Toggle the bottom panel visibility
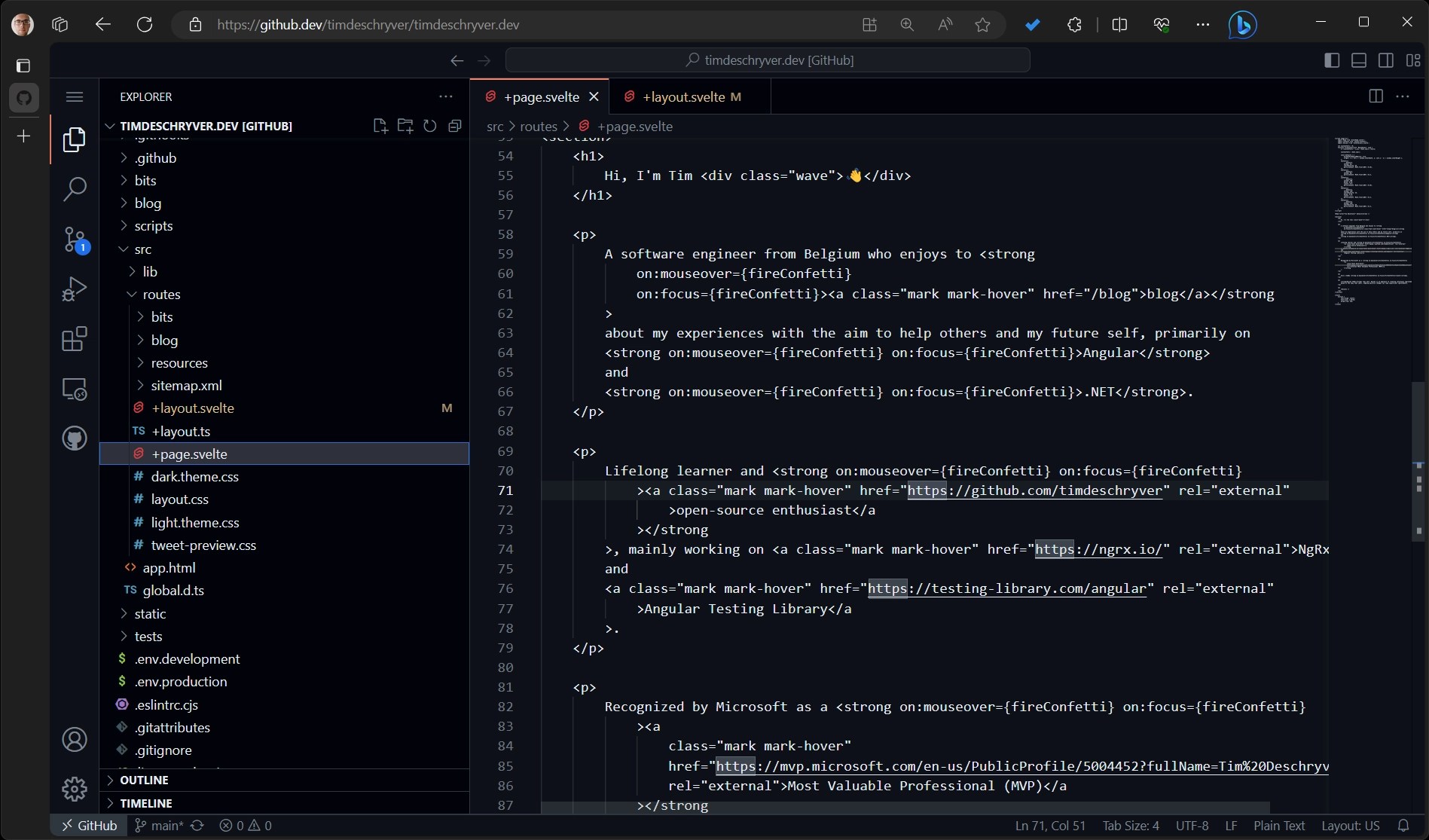Viewport: 1429px width, 840px height. point(1359,60)
